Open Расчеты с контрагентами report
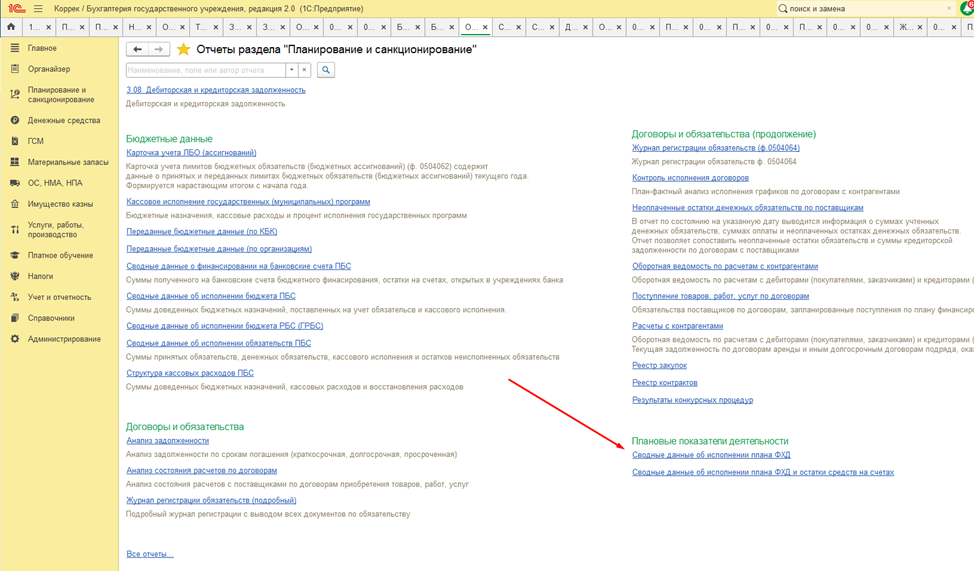Image resolution: width=974 pixels, height=571 pixels. click(x=678, y=326)
